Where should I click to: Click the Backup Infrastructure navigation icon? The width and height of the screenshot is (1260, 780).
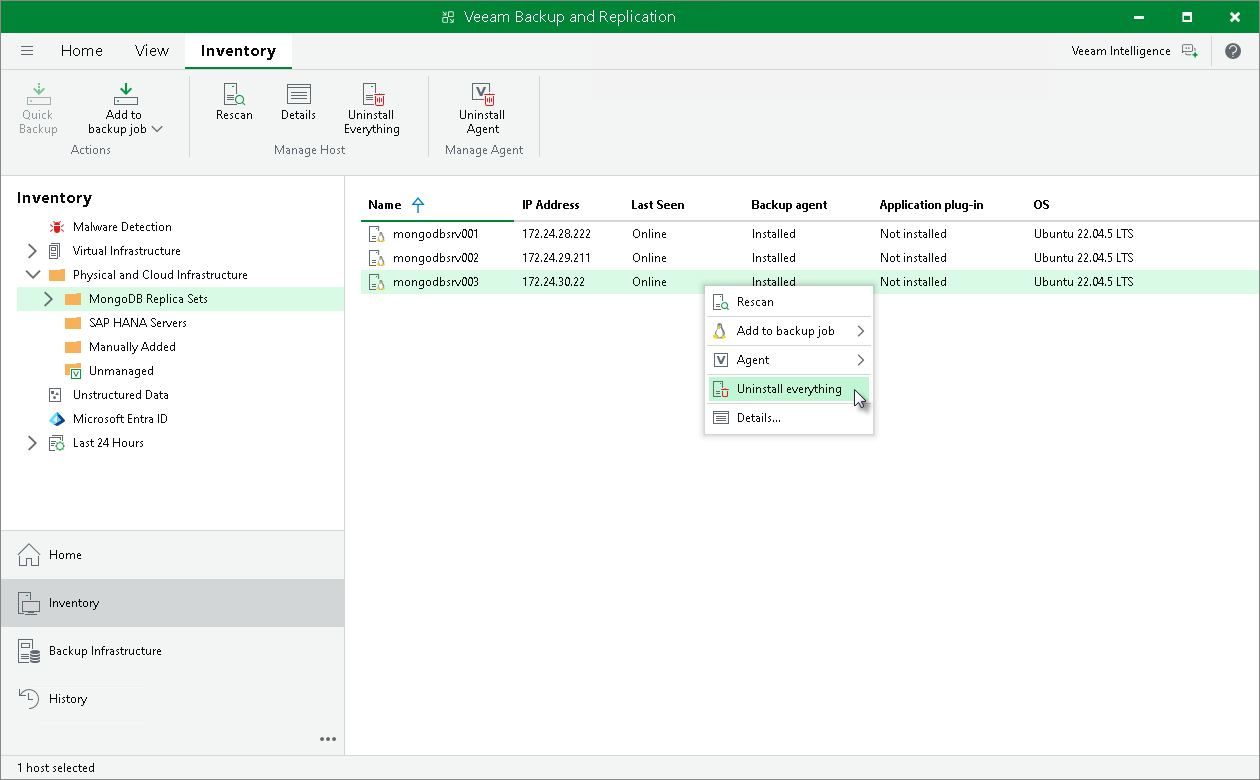[29, 651]
